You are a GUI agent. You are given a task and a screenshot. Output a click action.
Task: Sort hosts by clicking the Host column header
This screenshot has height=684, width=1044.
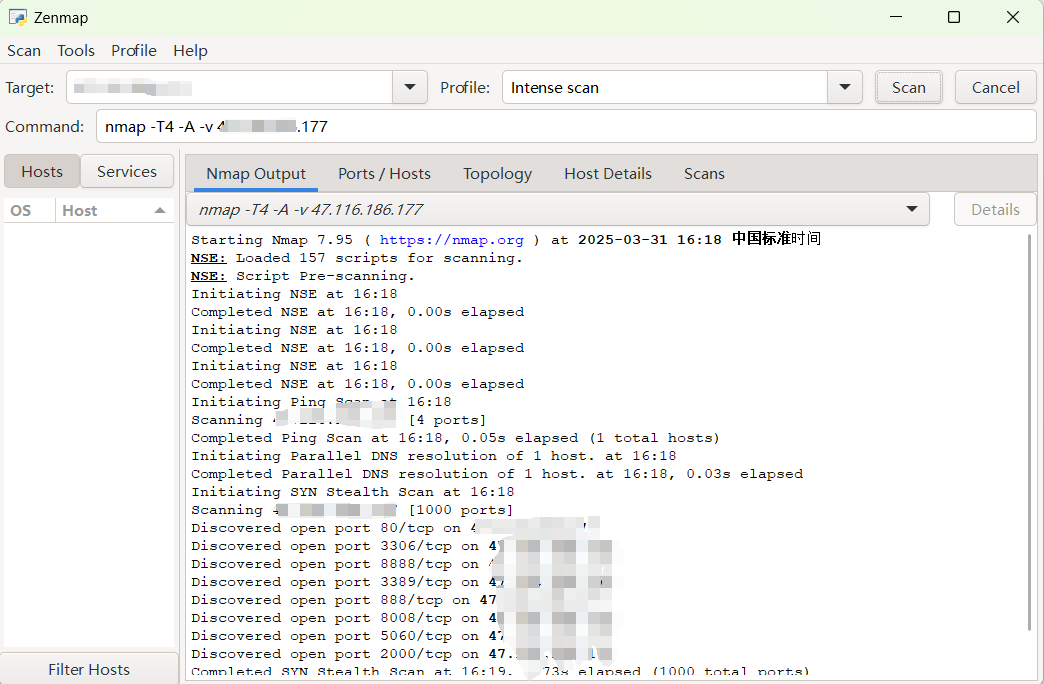78,210
